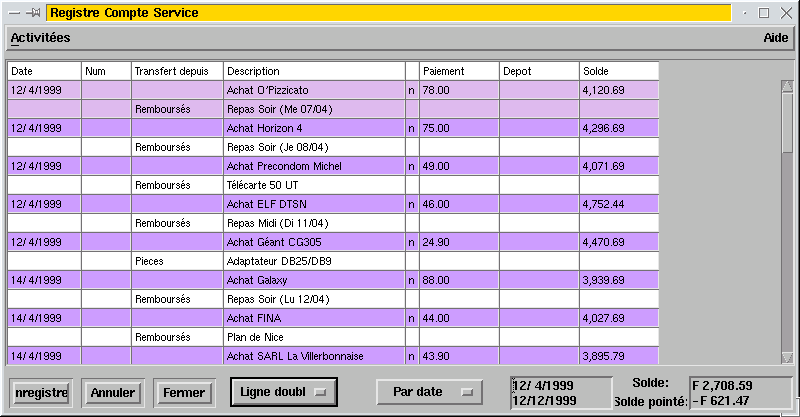Open the Aide menu

tap(775, 37)
